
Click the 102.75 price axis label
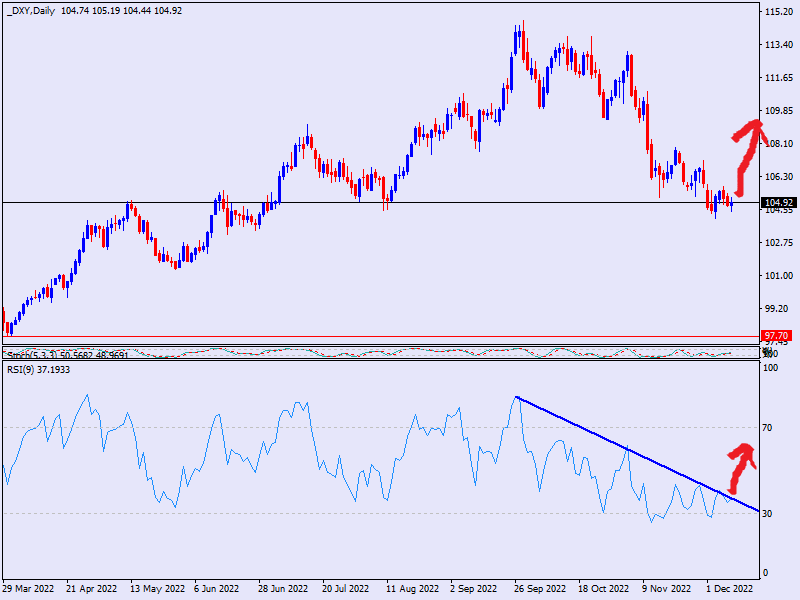(x=779, y=242)
